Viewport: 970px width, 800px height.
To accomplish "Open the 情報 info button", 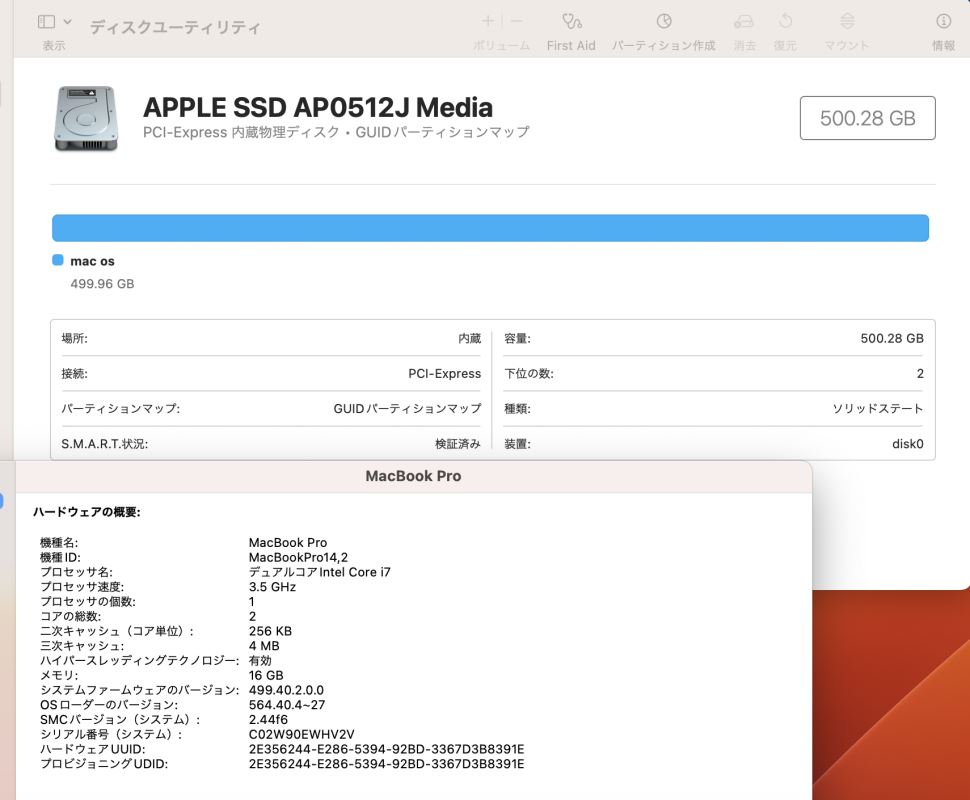I will [x=943, y=21].
